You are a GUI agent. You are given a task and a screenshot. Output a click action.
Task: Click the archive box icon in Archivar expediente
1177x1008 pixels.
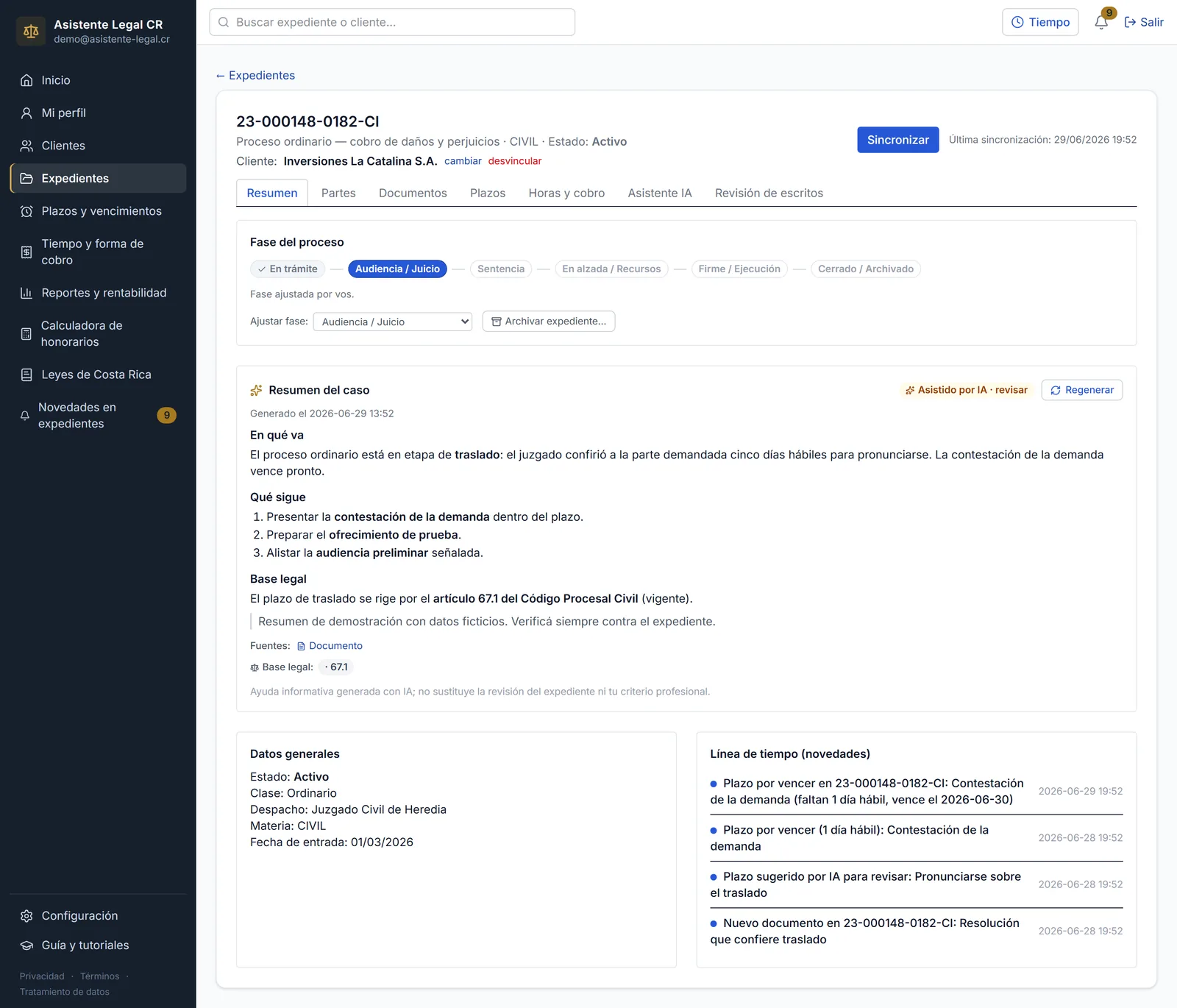[497, 322]
